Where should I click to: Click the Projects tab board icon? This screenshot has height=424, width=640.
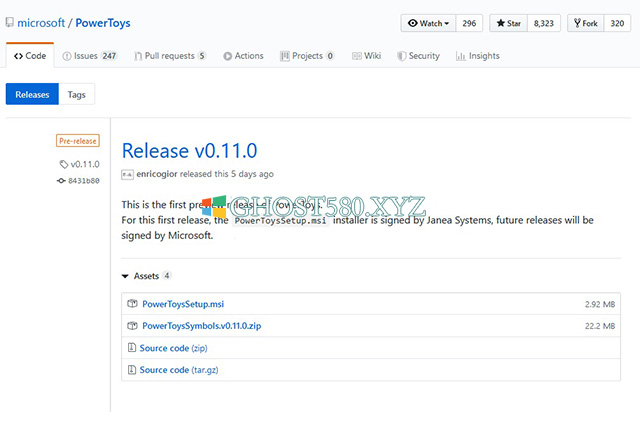coord(284,56)
